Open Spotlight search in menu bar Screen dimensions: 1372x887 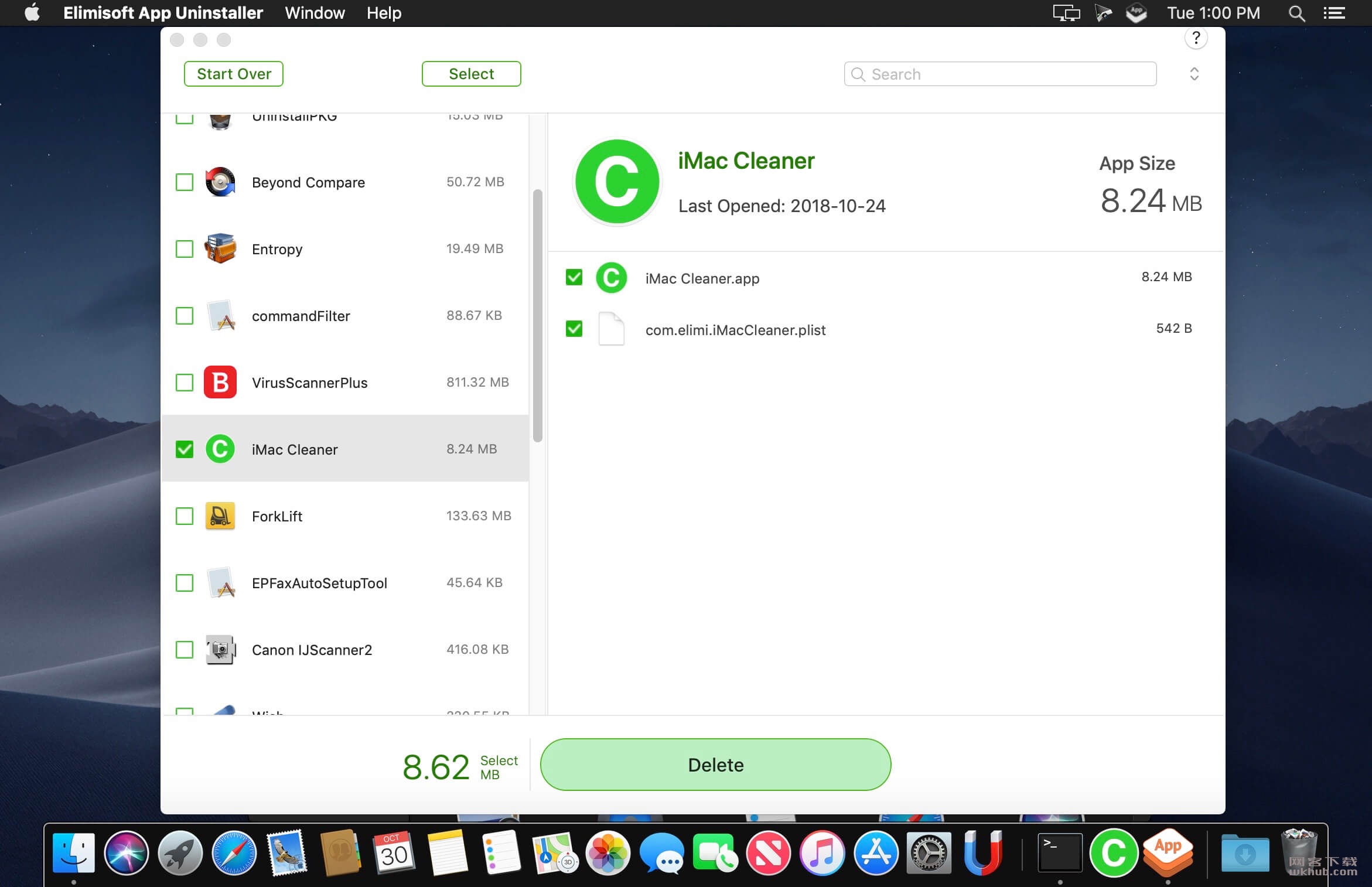(x=1297, y=13)
